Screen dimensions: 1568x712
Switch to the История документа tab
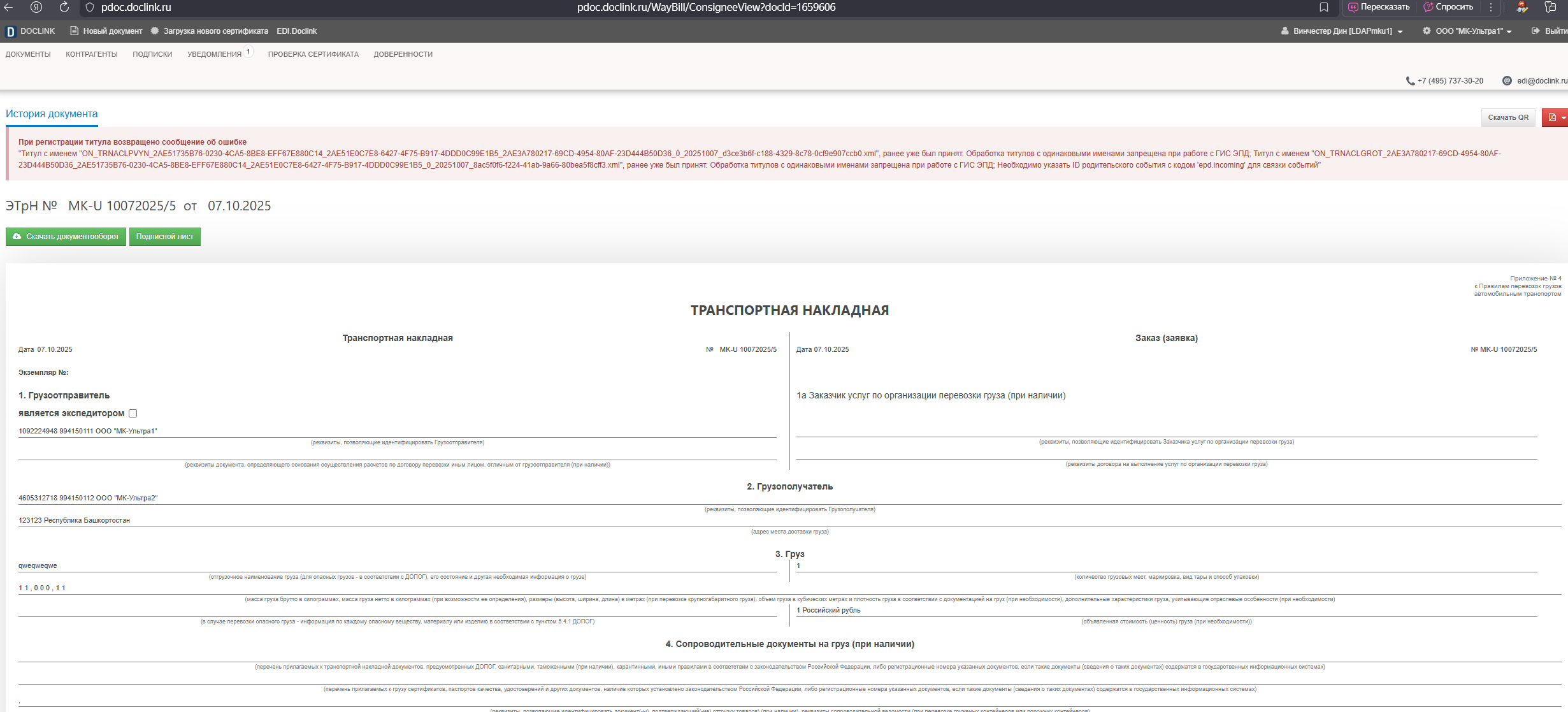52,114
